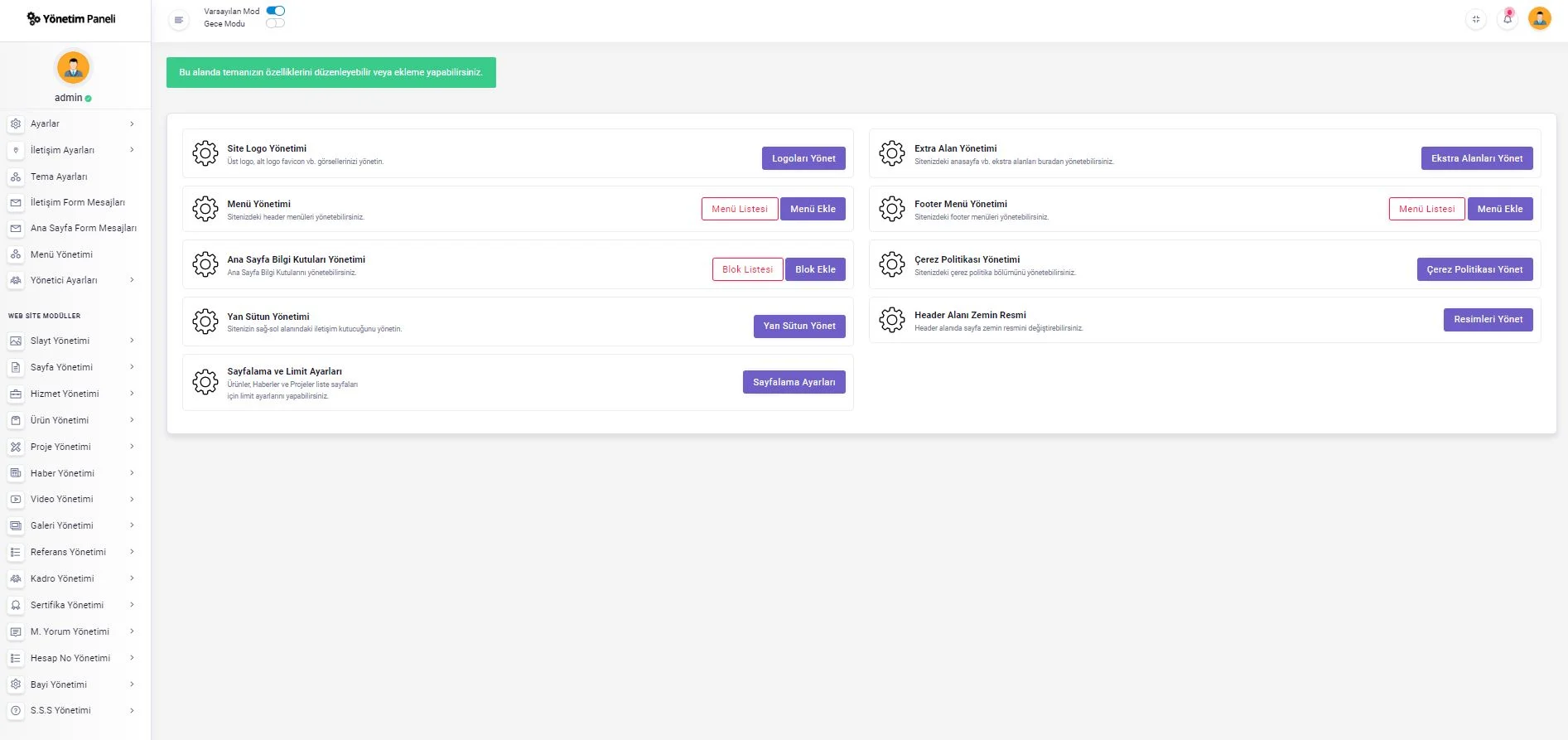The image size is (1568, 740).
Task: Click the gear icon beside Sayfalama ve Limit Ayarları
Action: coord(205,382)
